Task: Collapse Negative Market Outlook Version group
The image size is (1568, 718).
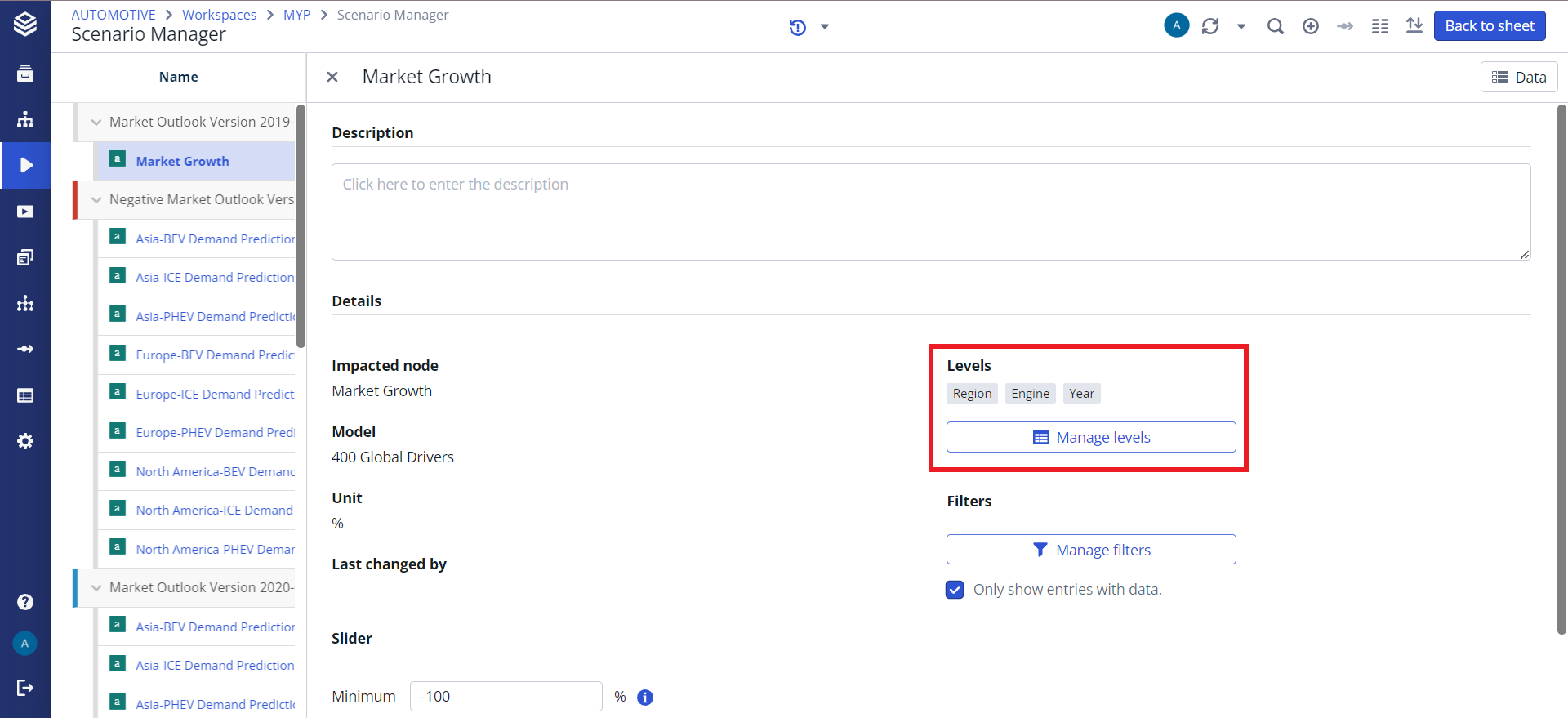Action: tap(96, 200)
